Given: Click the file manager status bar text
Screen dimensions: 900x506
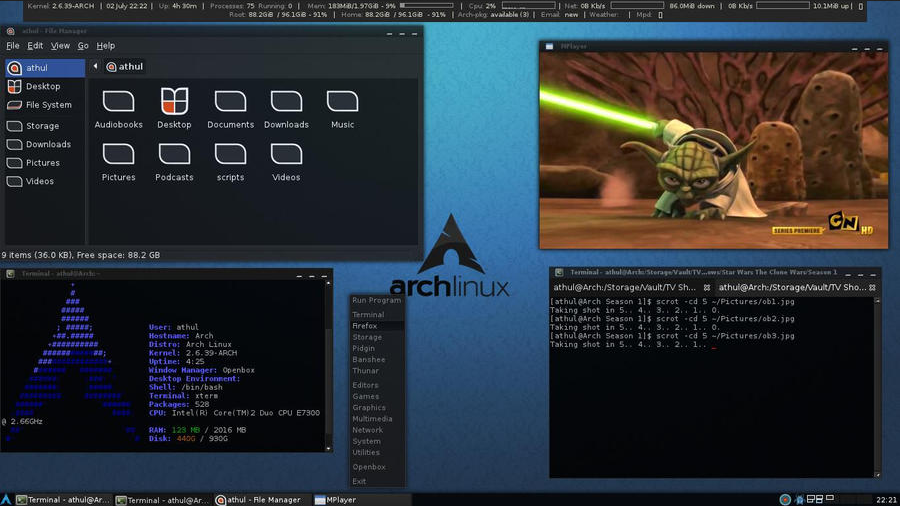Looking at the screenshot, I should click(x=80, y=255).
